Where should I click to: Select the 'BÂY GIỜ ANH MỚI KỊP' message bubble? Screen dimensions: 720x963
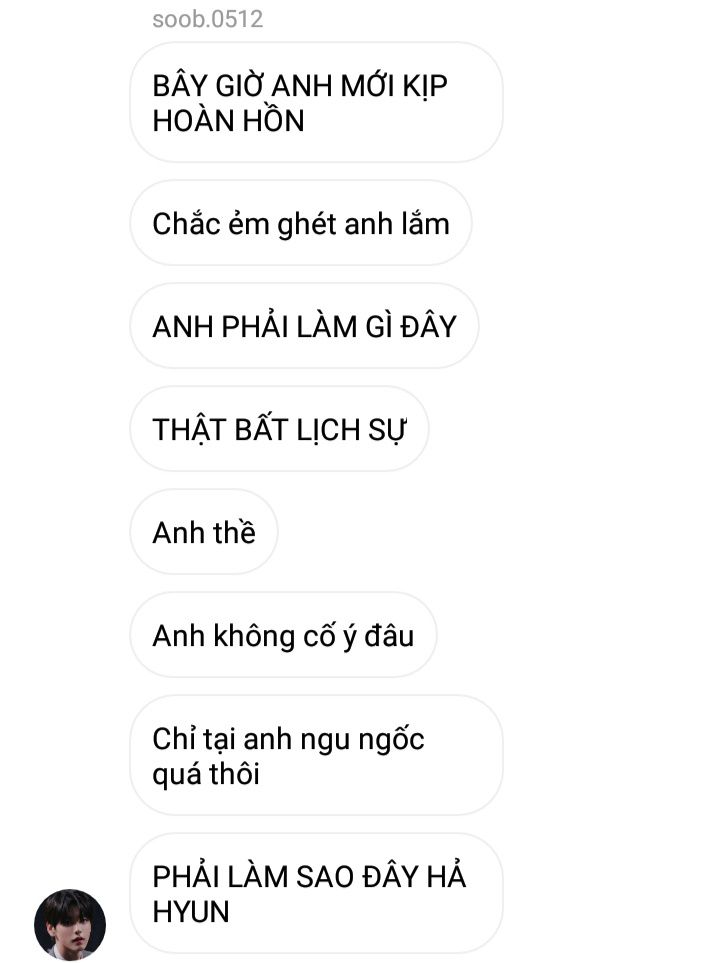(x=316, y=103)
